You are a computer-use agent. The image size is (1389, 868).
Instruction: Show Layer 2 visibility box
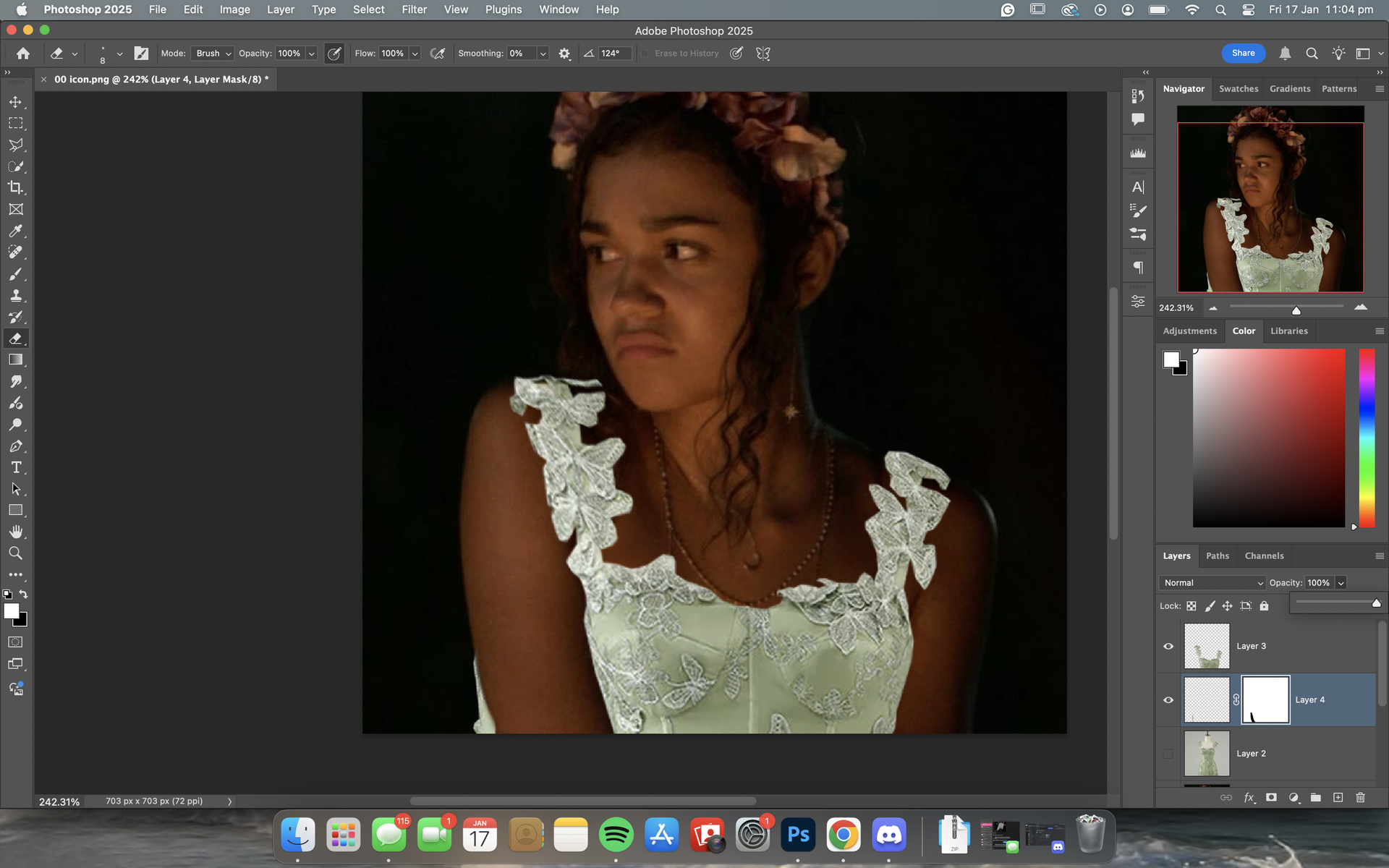(x=1168, y=754)
